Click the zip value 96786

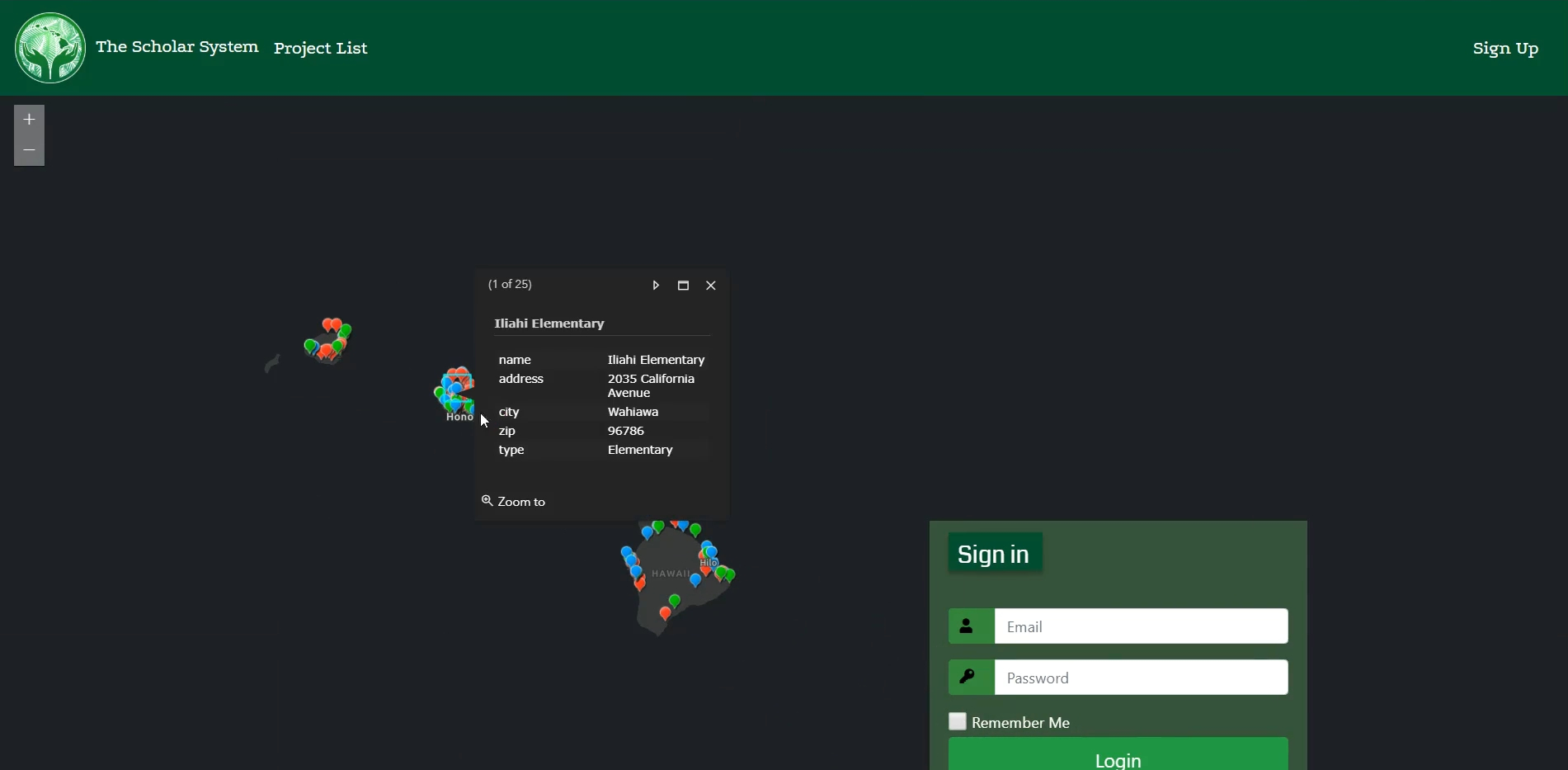(626, 431)
